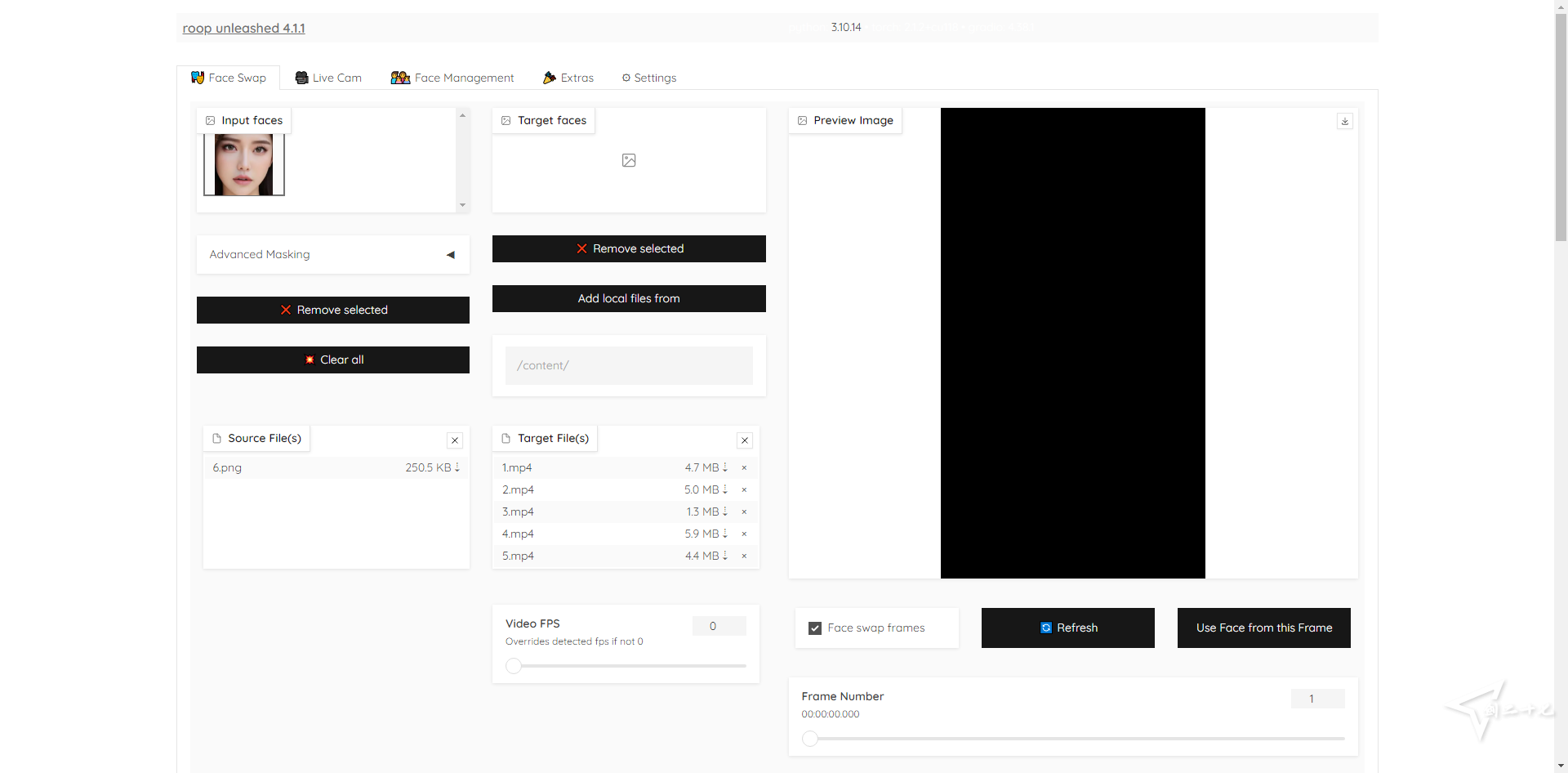
Task: Remove 2.mp4 using its x icon
Action: [x=744, y=490]
